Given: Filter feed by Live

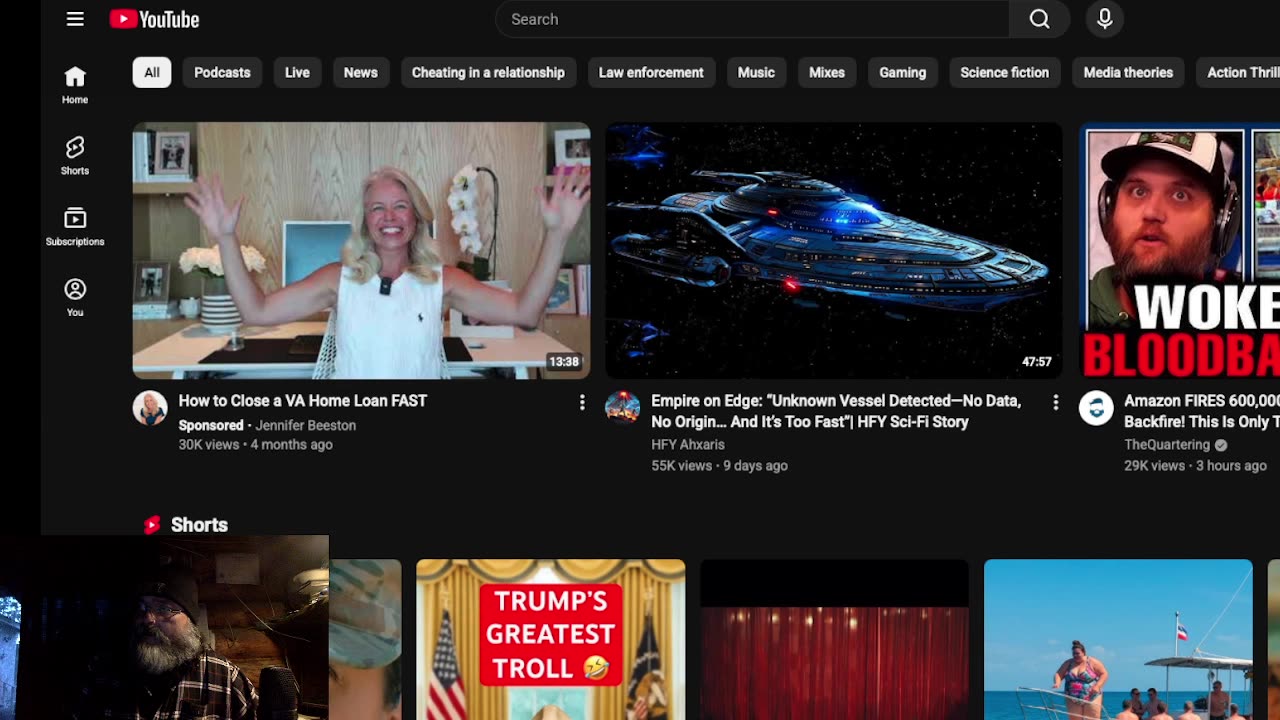Looking at the screenshot, I should coord(297,72).
